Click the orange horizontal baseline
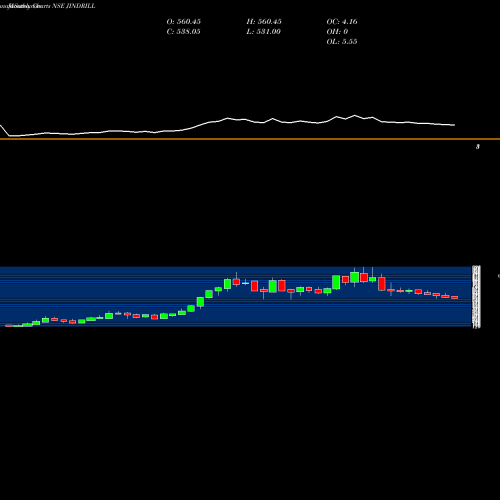Viewport: 500px width, 500px height. (x=250, y=139)
